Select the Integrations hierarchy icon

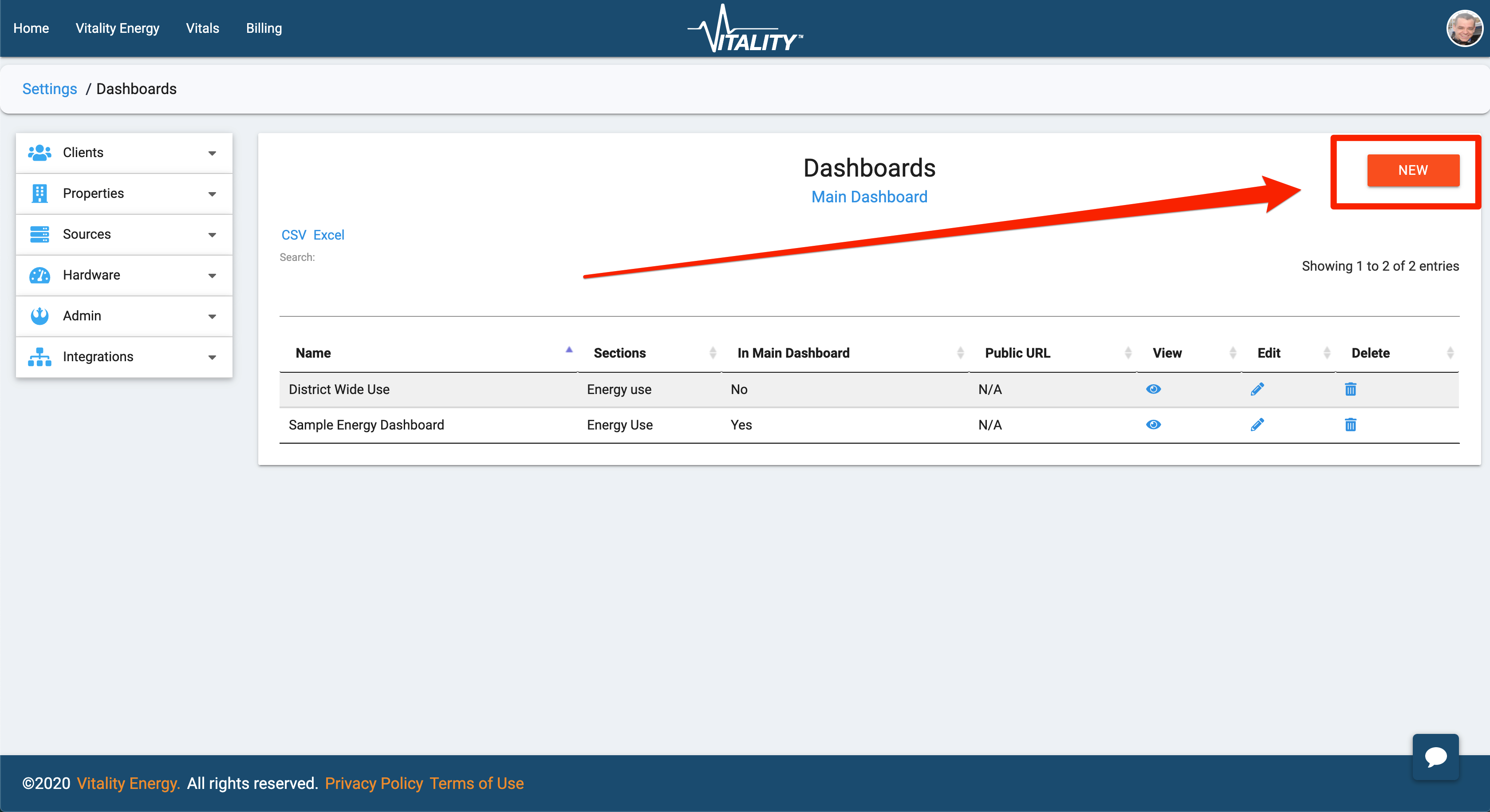(x=39, y=357)
